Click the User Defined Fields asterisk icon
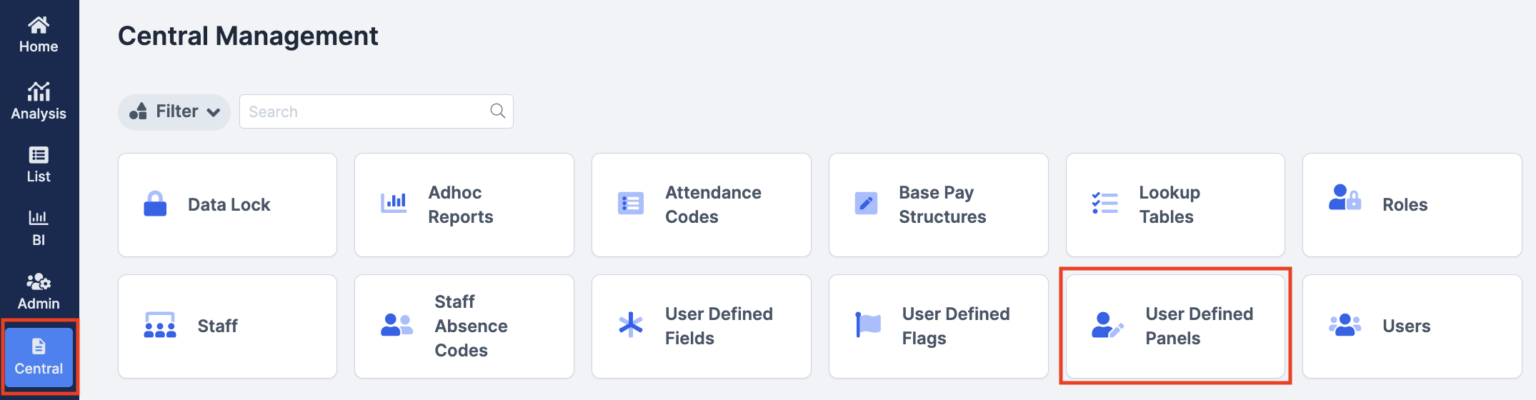Image resolution: width=1536 pixels, height=400 pixels. tap(630, 326)
